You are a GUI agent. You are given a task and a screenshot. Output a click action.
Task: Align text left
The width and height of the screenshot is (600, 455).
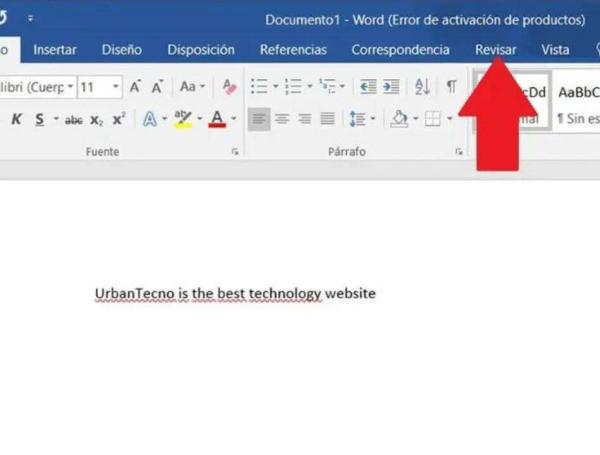pos(259,119)
